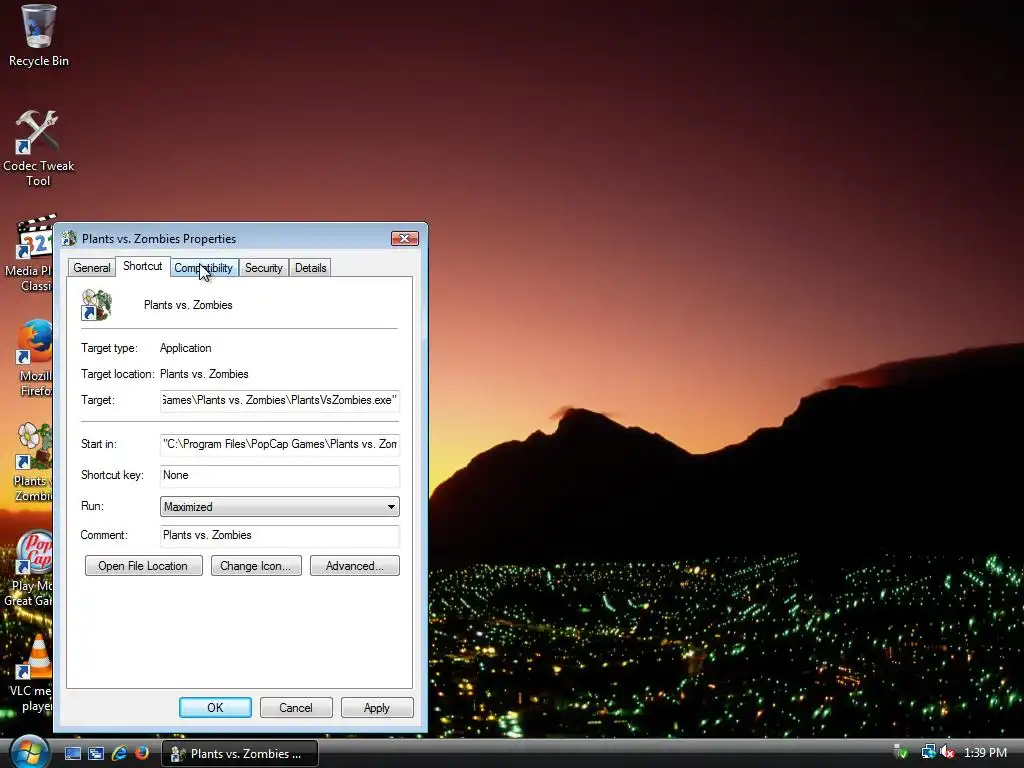Click Safely Remove Hardware tray icon
This screenshot has height=768, width=1024.
[x=901, y=752]
